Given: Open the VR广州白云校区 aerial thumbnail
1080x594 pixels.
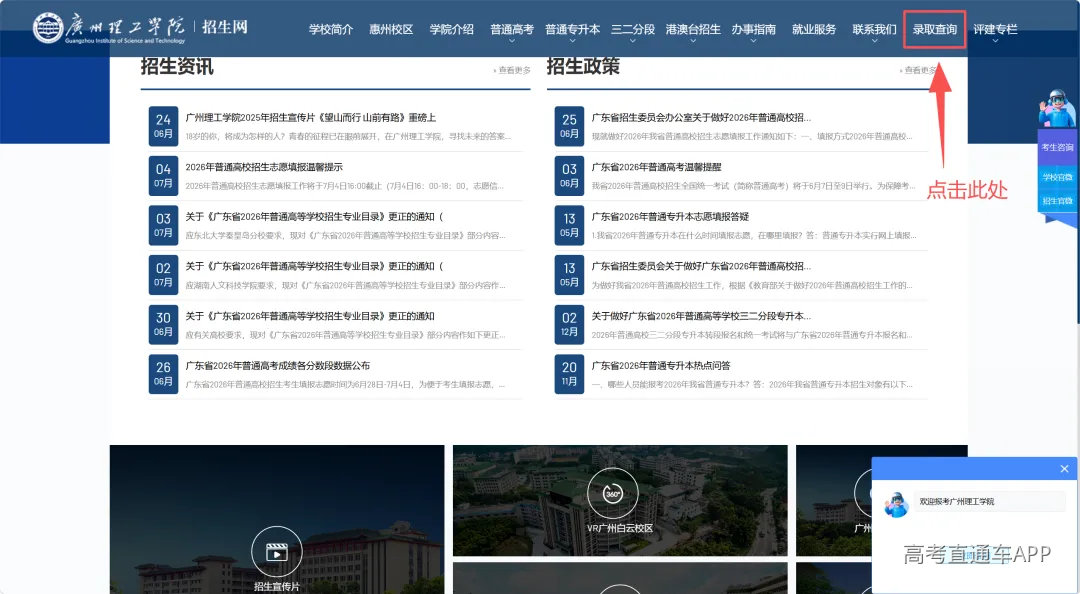Looking at the screenshot, I should (x=620, y=500).
